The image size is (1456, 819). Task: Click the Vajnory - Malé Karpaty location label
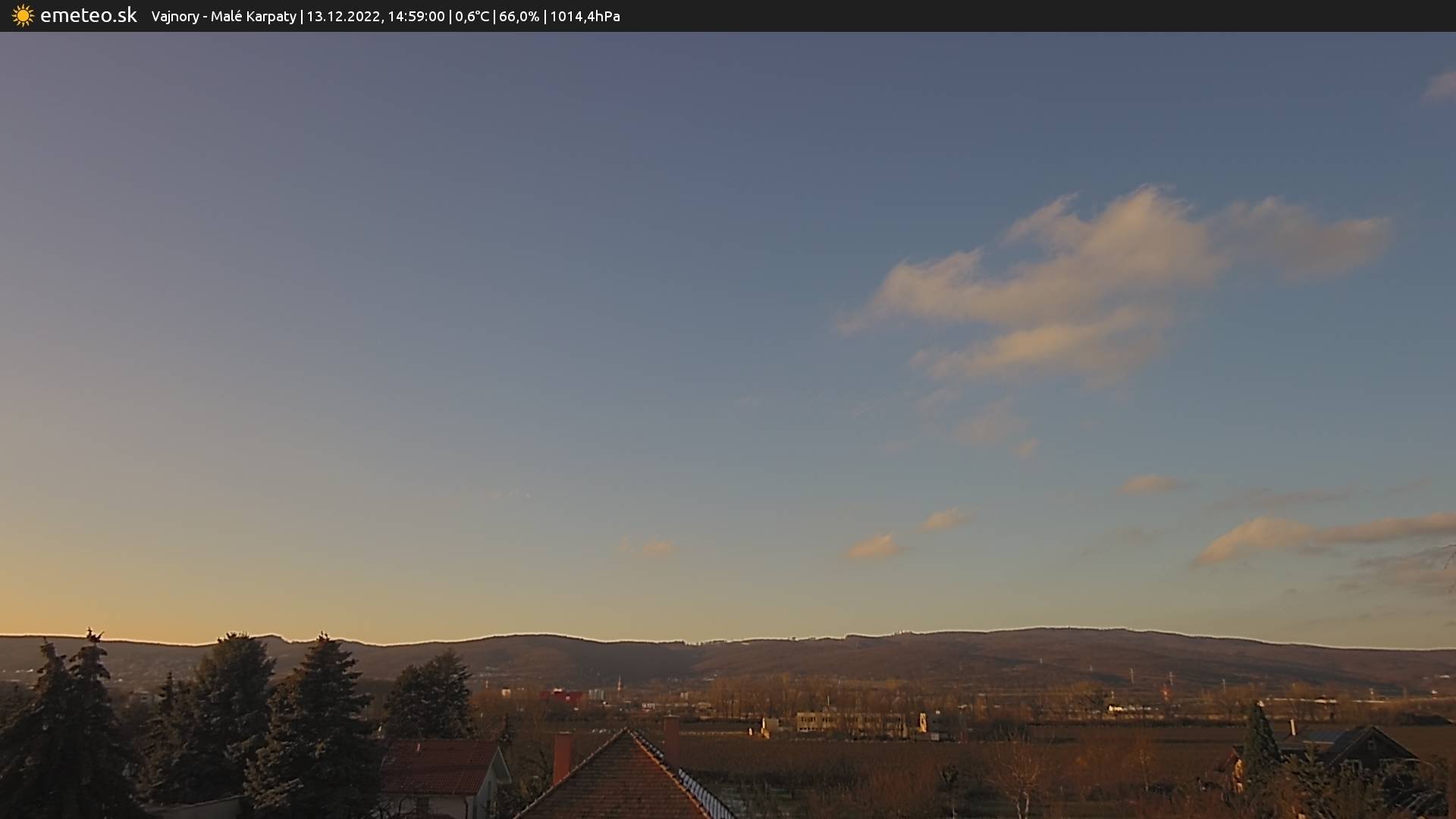click(x=224, y=17)
